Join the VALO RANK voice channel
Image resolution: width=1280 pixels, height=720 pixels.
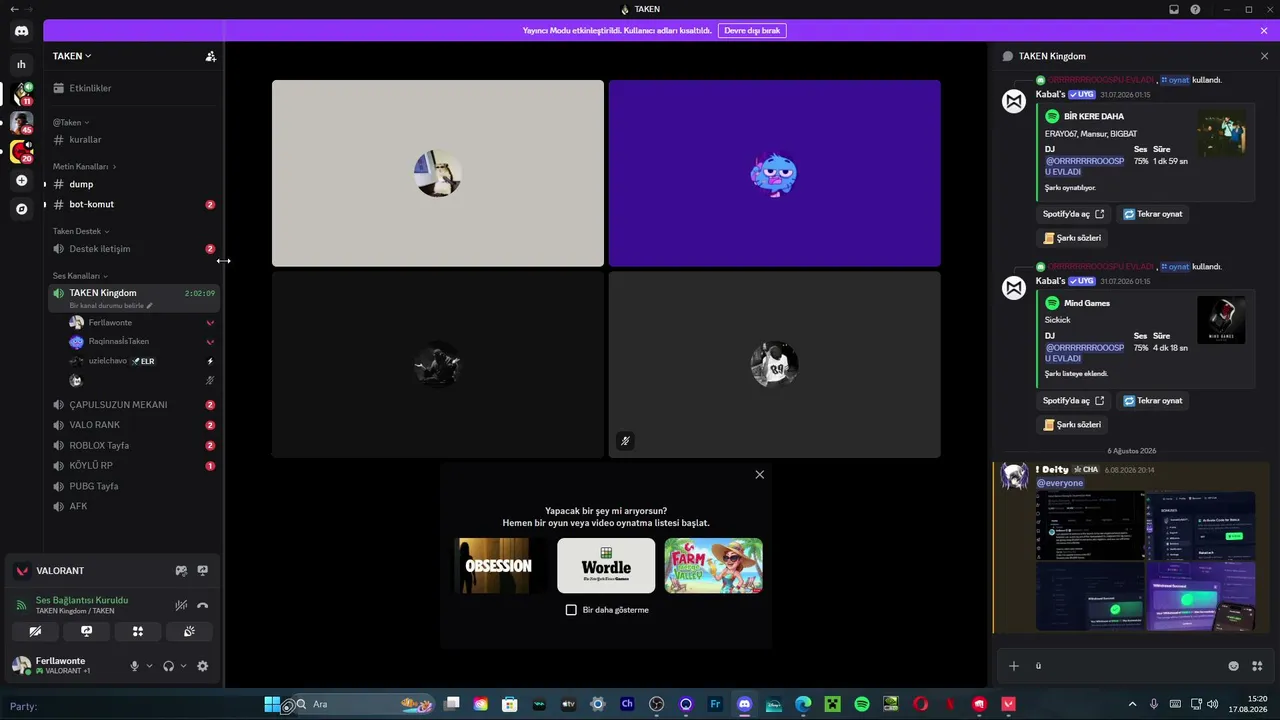pos(133,425)
